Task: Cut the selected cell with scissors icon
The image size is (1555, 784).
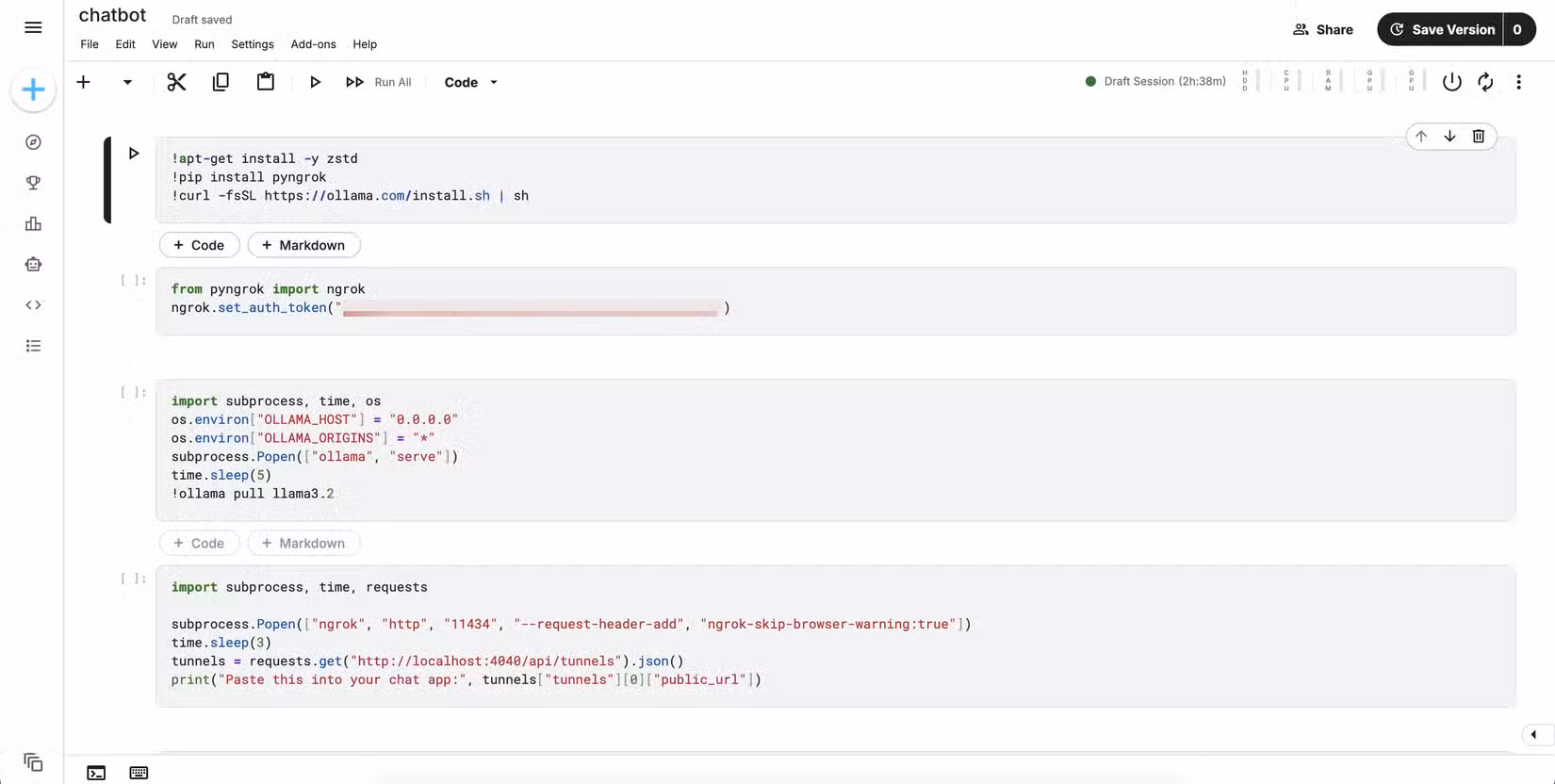Action: point(176,82)
